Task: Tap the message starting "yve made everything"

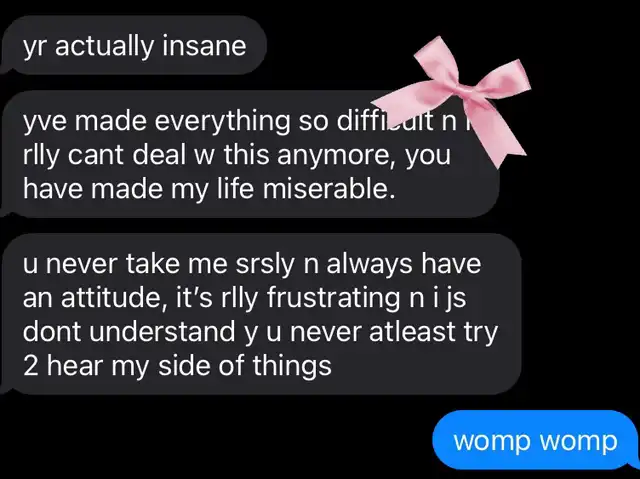Action: pyautogui.click(x=249, y=154)
